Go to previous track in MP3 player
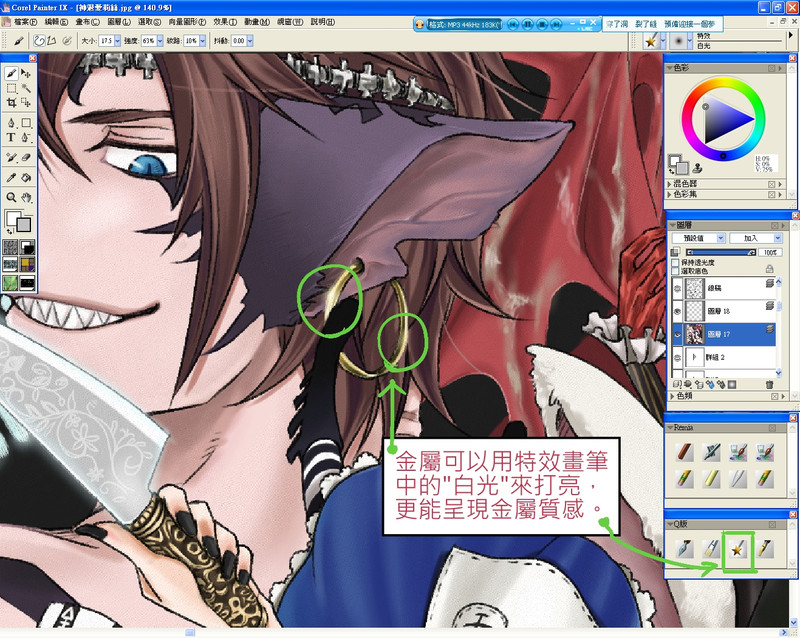This screenshot has height=638, width=800. (x=513, y=24)
